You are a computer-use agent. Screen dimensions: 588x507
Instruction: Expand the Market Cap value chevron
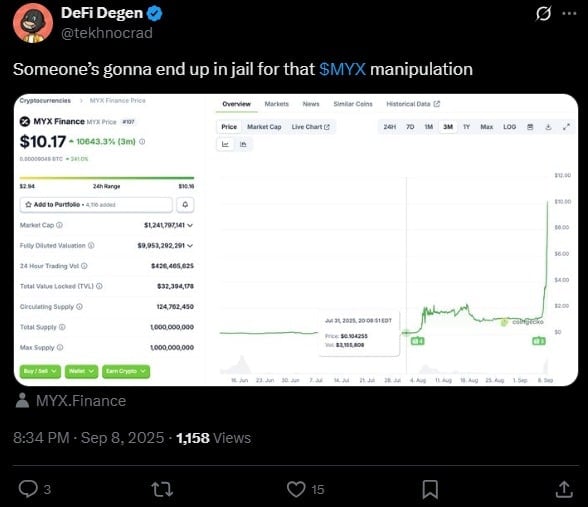click(x=190, y=225)
